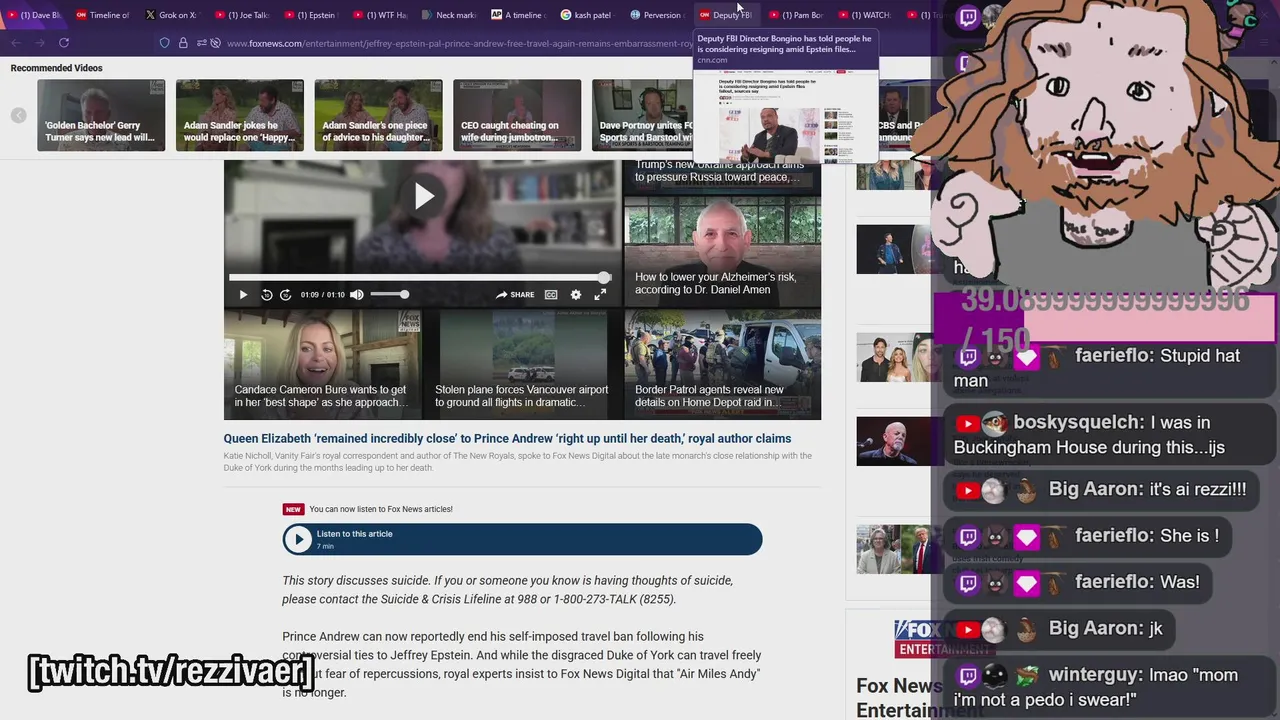Click the piano player sidebar thumbnail
The width and height of the screenshot is (1280, 720).
pyautogui.click(x=892, y=441)
